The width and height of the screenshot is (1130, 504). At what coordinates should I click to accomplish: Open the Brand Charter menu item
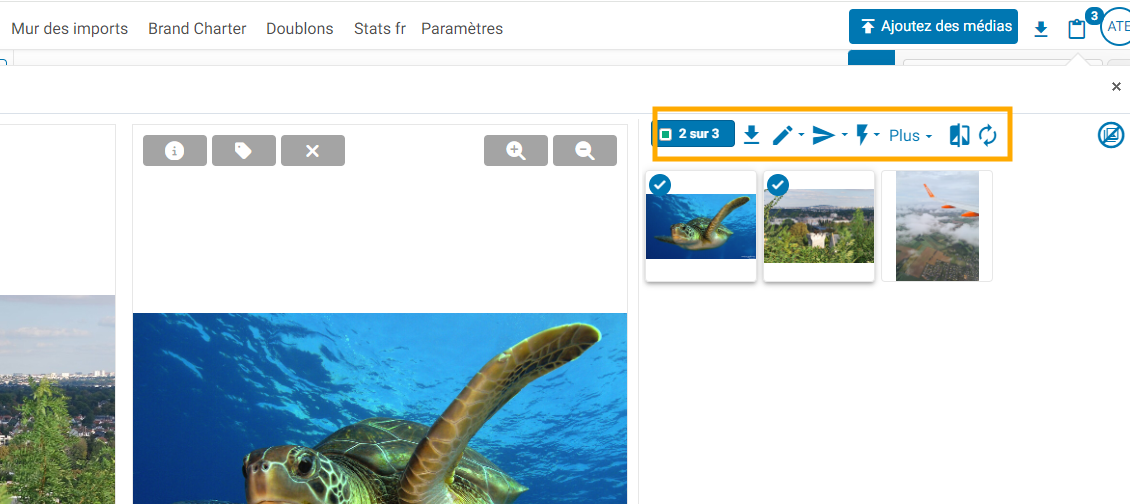click(x=197, y=29)
